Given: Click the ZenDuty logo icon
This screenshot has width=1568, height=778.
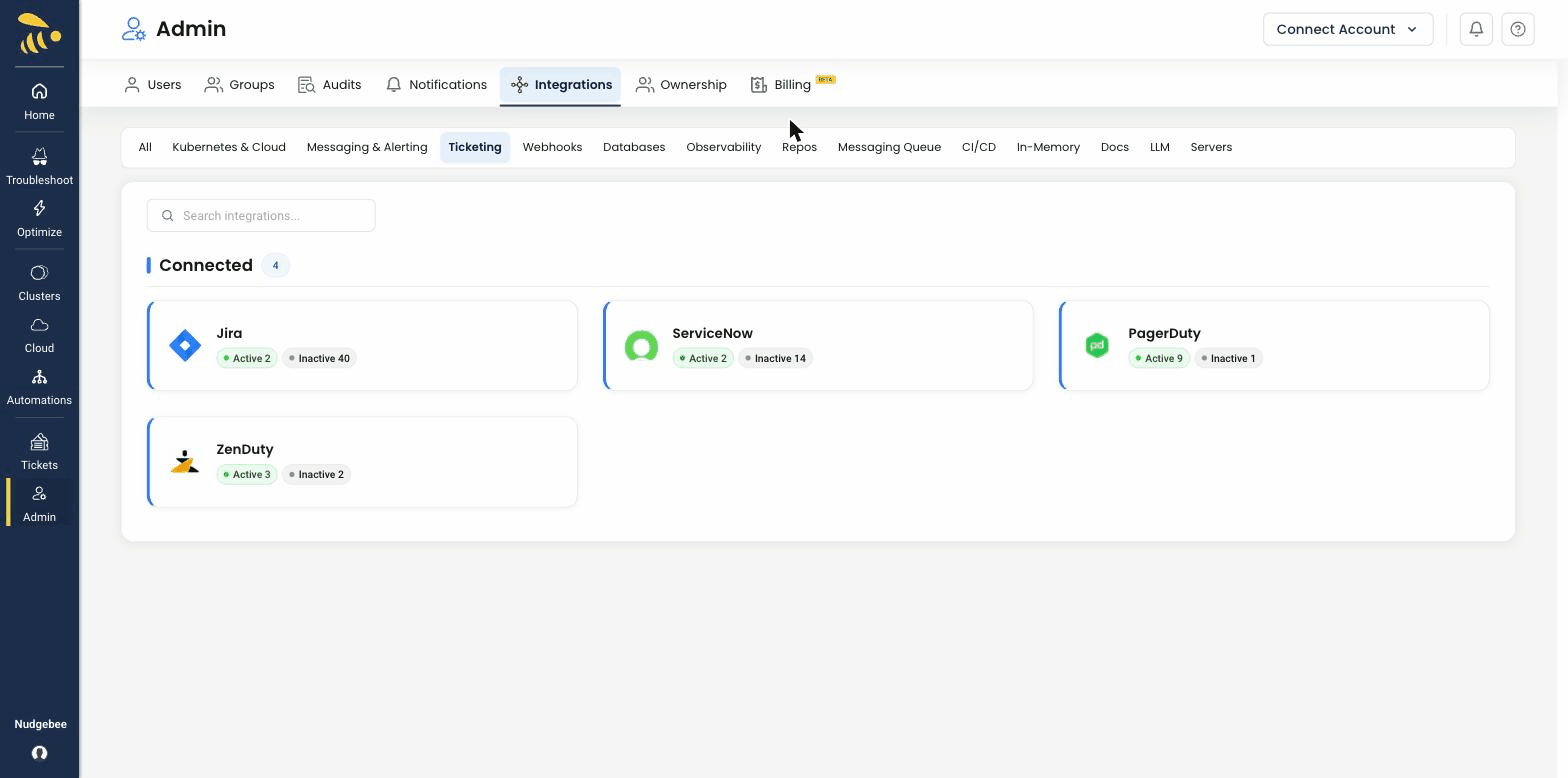Looking at the screenshot, I should click(185, 461).
